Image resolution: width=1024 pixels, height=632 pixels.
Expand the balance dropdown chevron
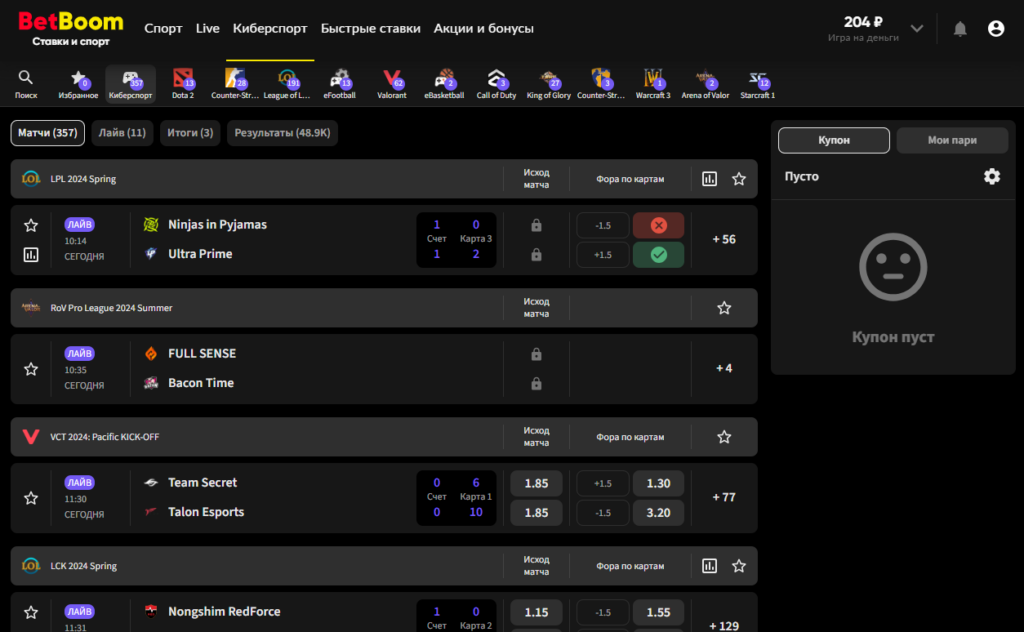click(917, 29)
